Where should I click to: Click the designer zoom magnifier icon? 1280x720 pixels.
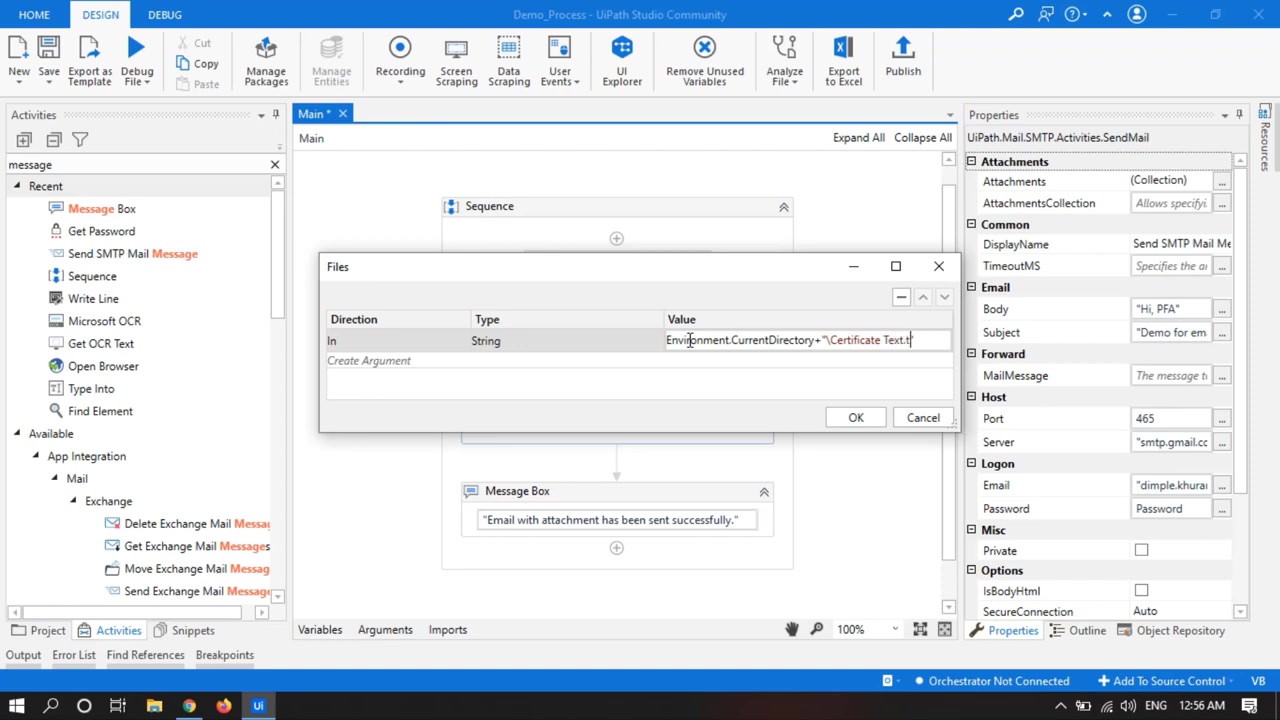tap(817, 629)
